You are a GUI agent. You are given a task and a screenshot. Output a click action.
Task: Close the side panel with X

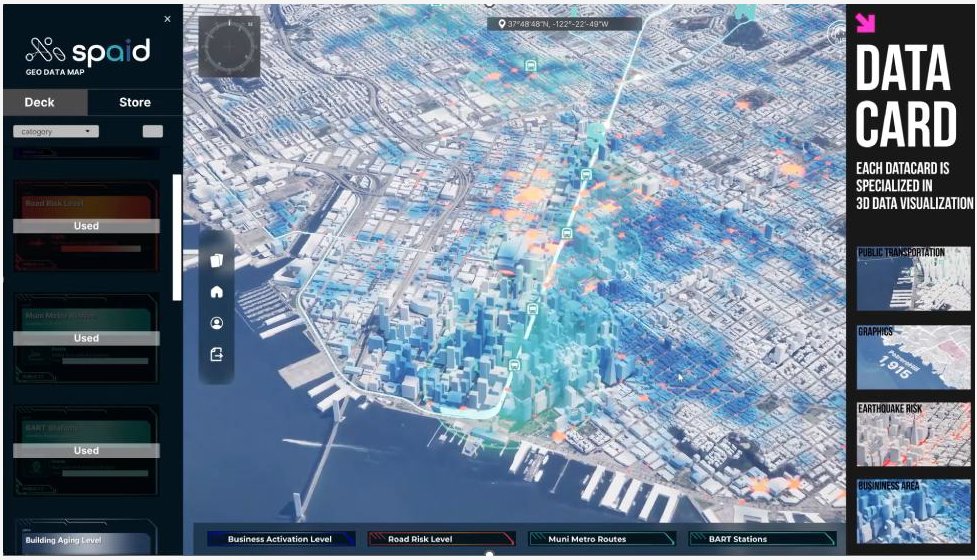click(x=167, y=19)
